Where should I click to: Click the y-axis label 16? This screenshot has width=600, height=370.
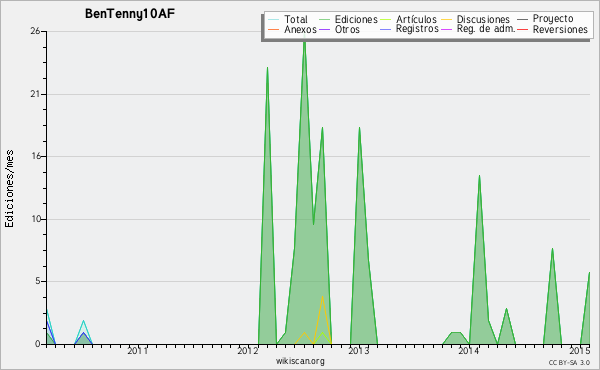[x=35, y=156]
